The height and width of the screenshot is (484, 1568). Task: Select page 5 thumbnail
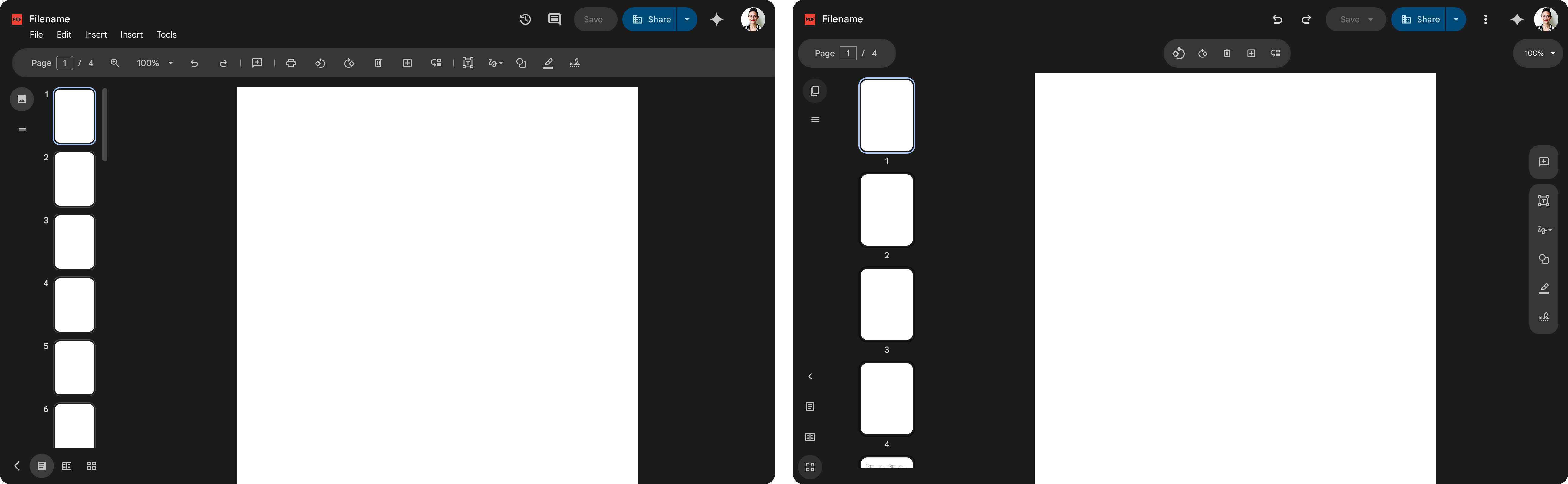[x=74, y=368]
